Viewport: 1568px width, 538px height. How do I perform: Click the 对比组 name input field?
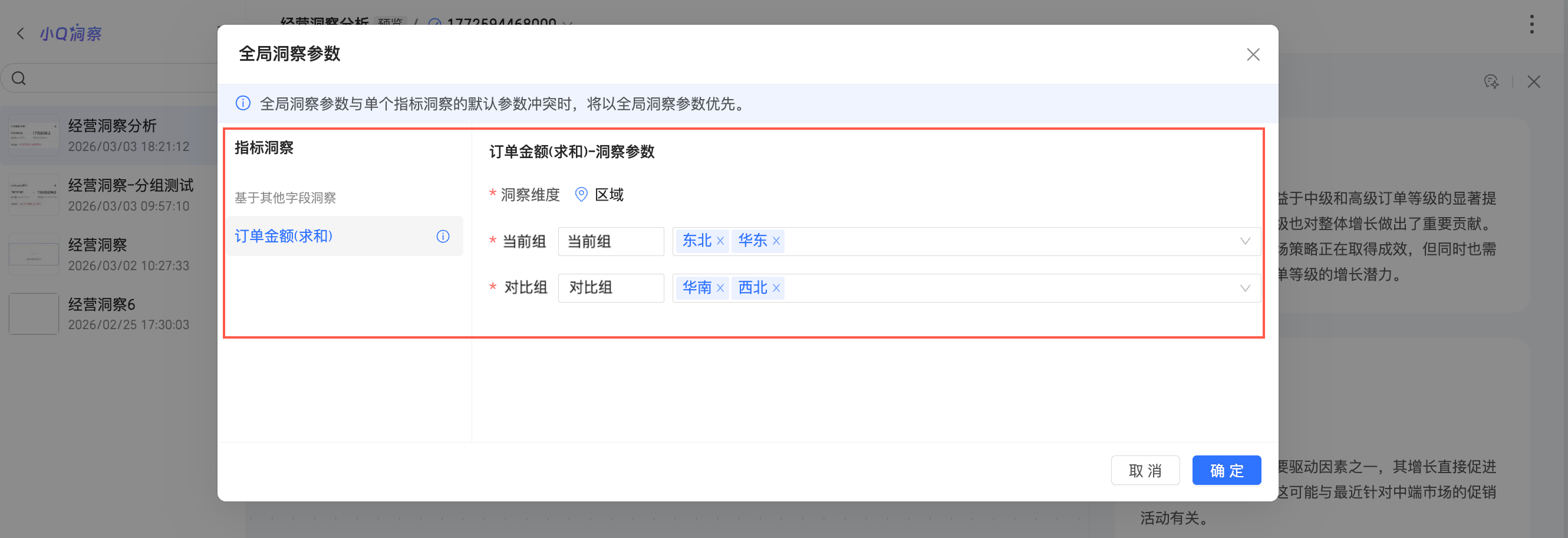[611, 288]
